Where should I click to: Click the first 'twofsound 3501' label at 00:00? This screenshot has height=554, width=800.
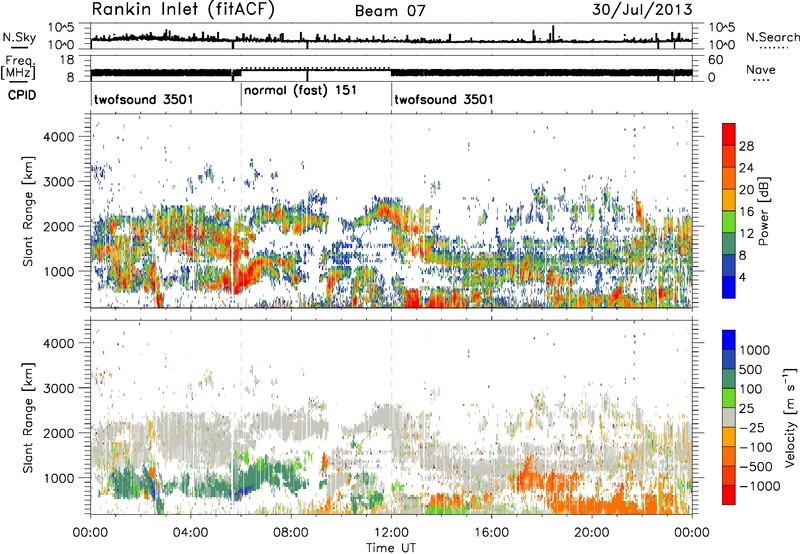pos(144,99)
